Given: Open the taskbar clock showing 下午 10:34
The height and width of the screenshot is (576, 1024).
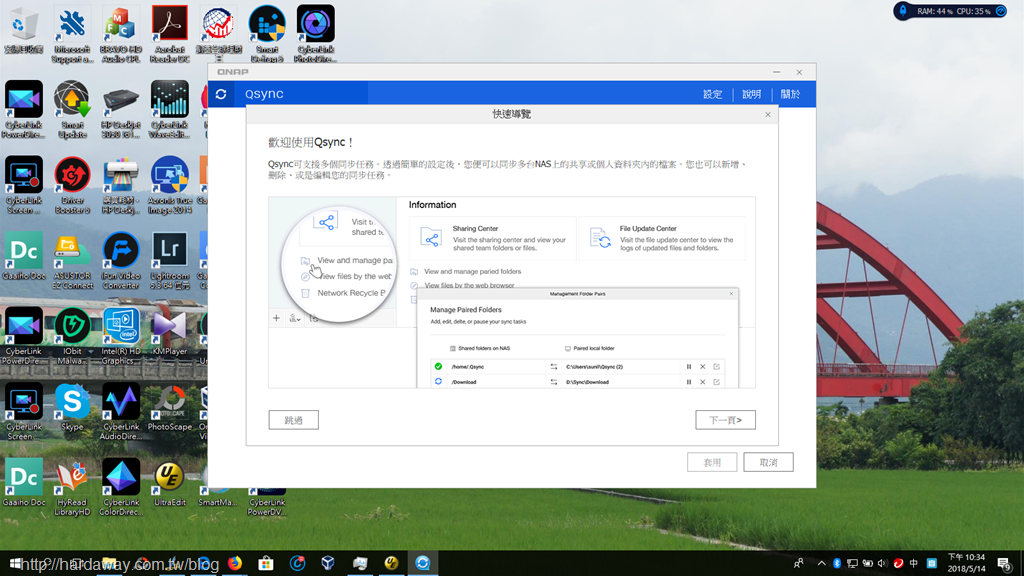Looking at the screenshot, I should 967,563.
